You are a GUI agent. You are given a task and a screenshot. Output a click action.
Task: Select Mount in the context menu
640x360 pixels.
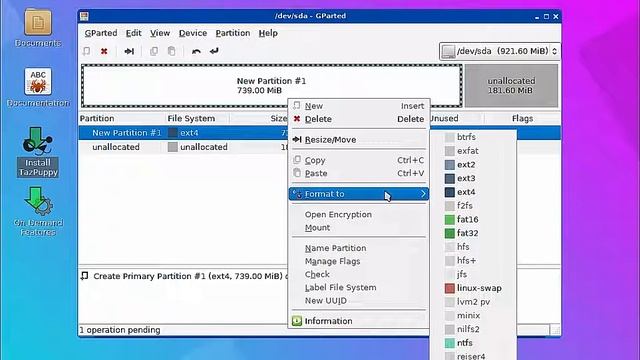point(359,228)
